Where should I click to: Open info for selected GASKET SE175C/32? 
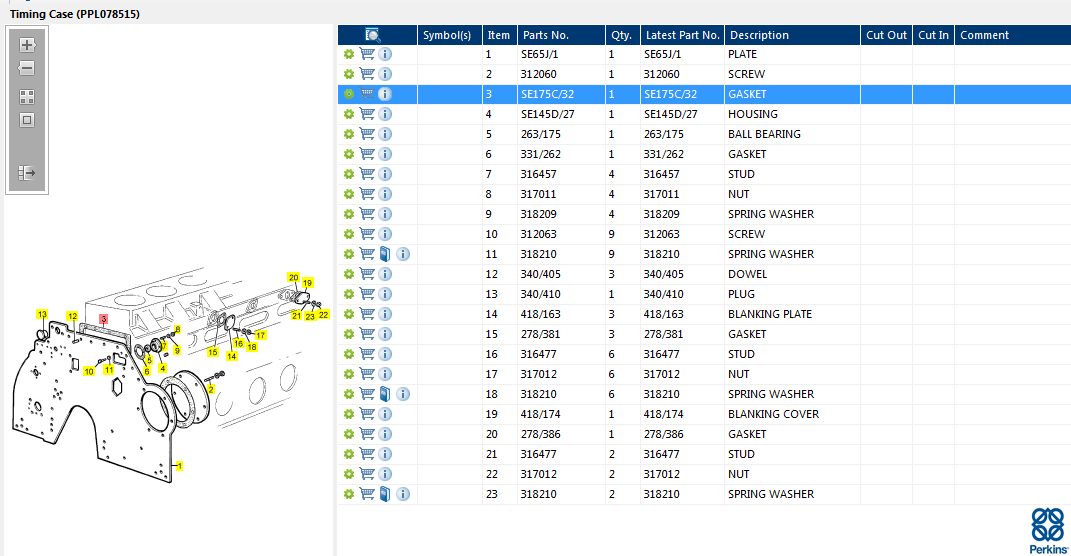click(385, 94)
